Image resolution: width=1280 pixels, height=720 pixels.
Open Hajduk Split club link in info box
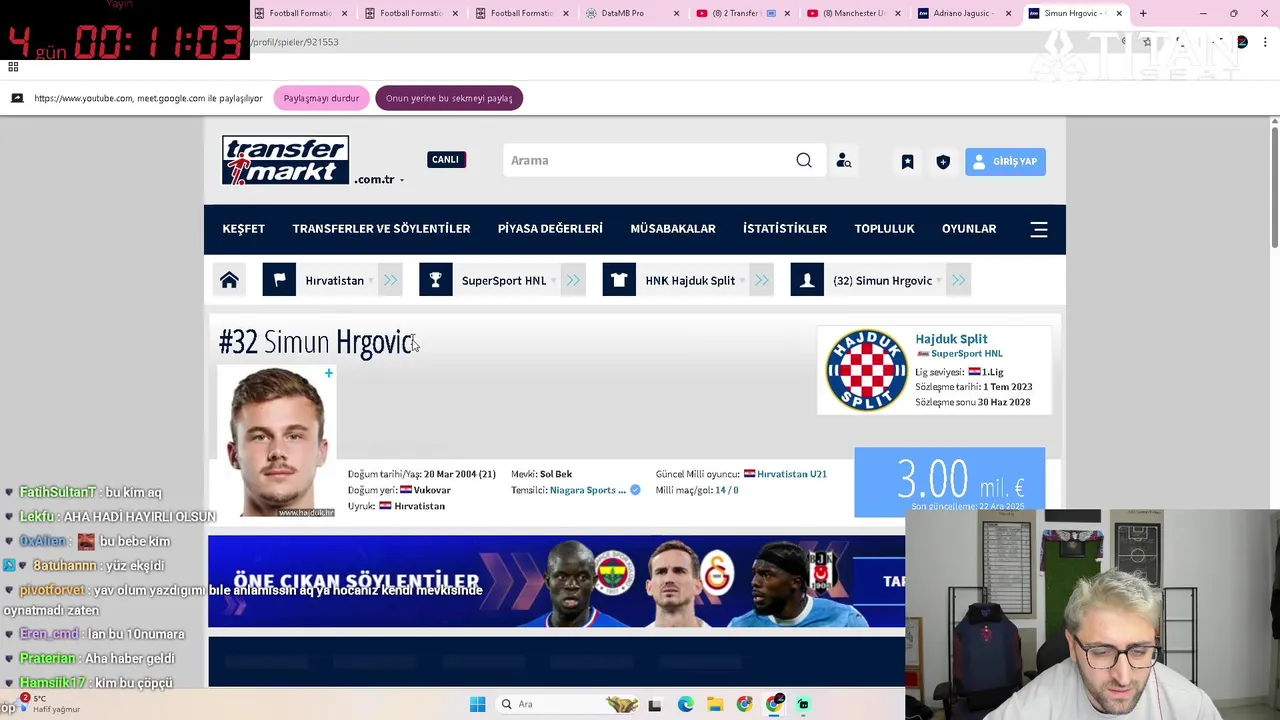coord(951,339)
